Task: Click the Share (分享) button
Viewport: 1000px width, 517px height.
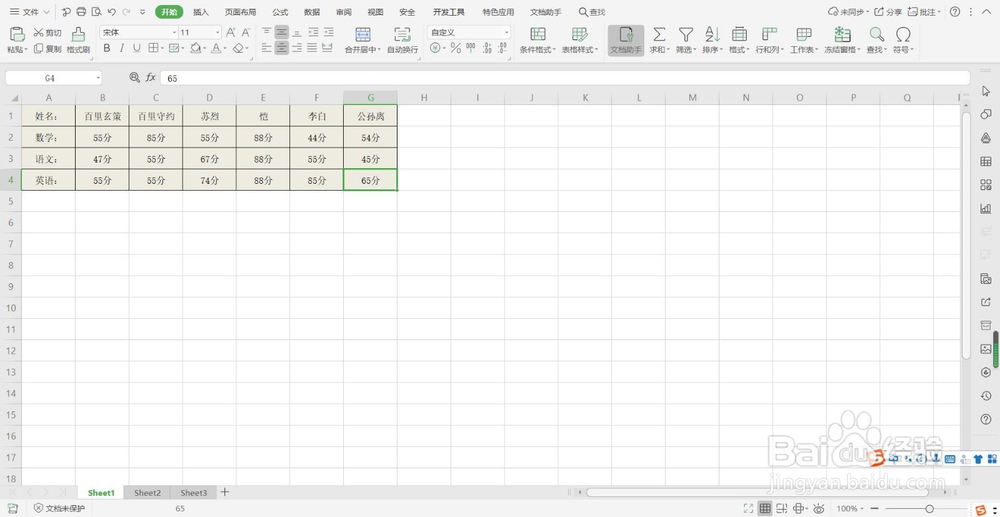Action: [888, 12]
